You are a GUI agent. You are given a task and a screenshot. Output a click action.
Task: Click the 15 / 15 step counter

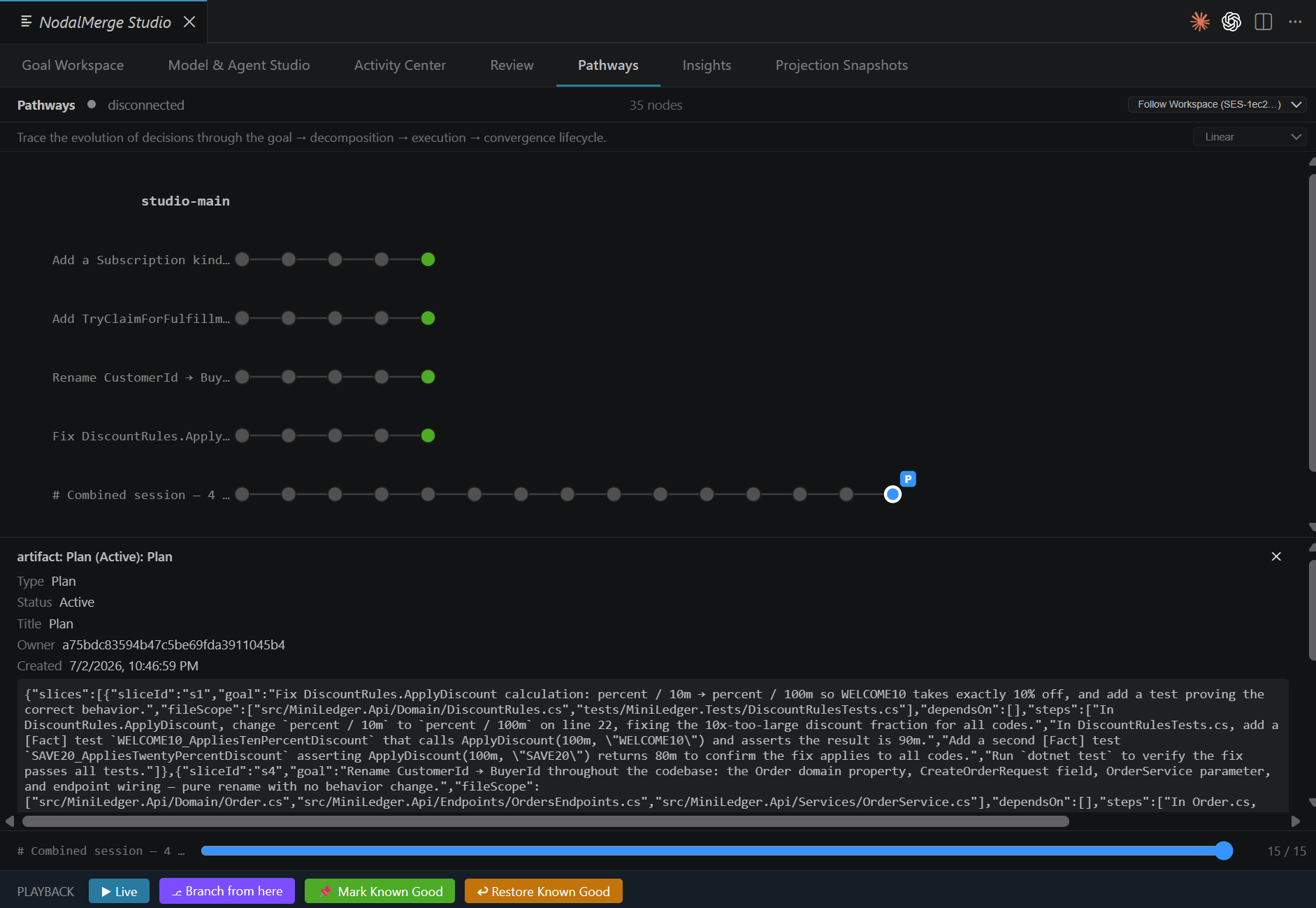(1286, 851)
